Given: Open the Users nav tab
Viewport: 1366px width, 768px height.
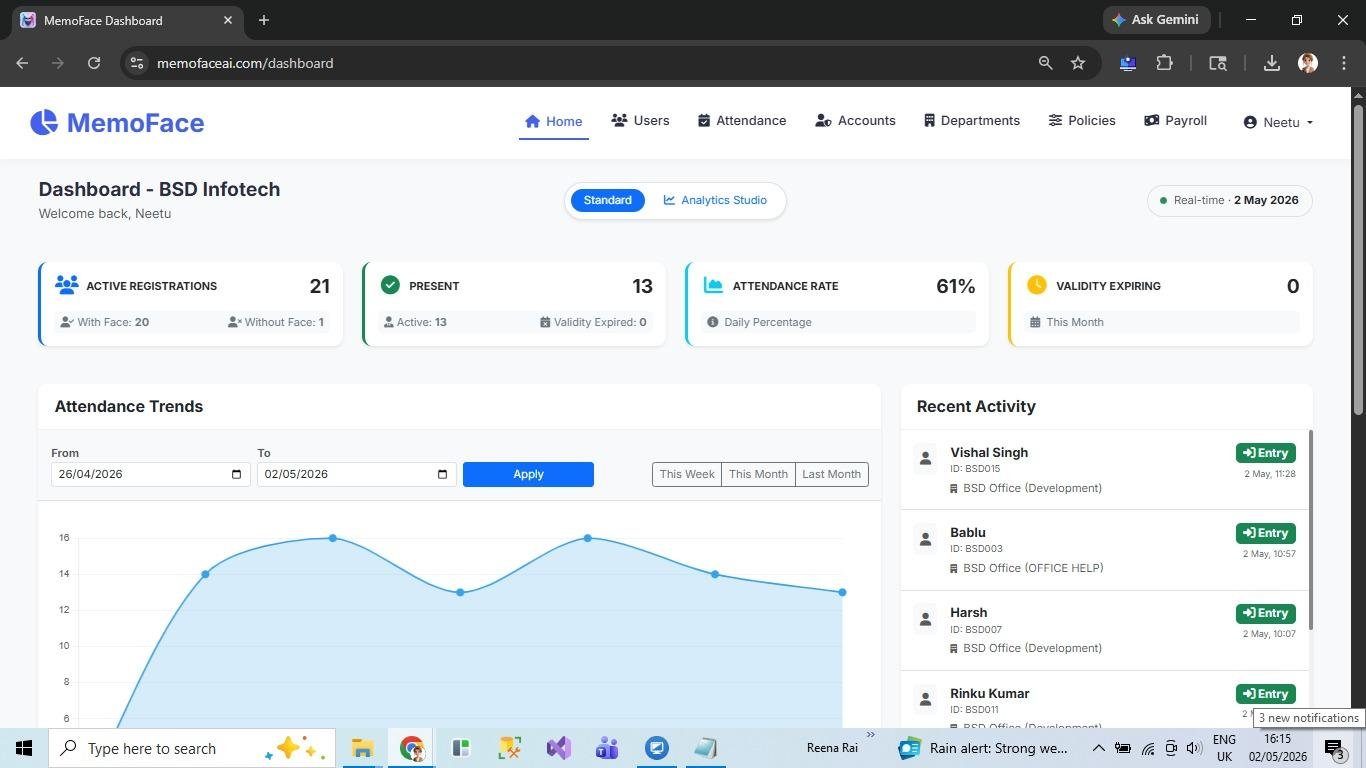Looking at the screenshot, I should 640,121.
